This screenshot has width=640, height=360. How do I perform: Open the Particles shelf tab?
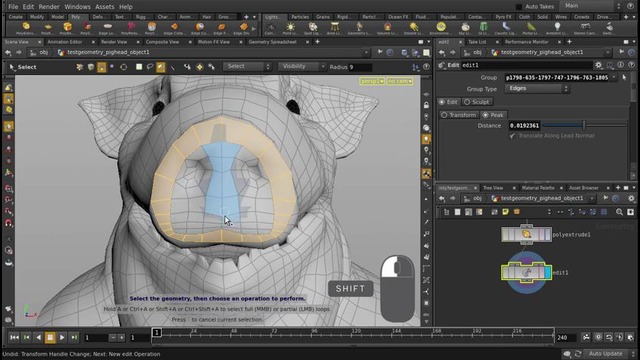coord(300,17)
